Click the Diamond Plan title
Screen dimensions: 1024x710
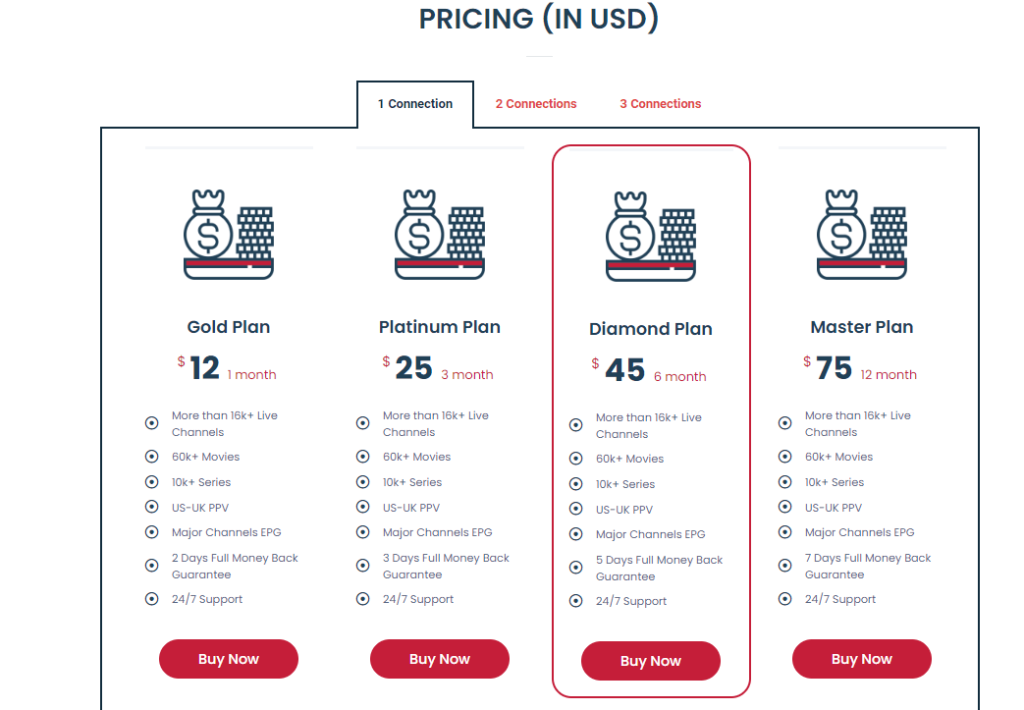[x=650, y=329]
